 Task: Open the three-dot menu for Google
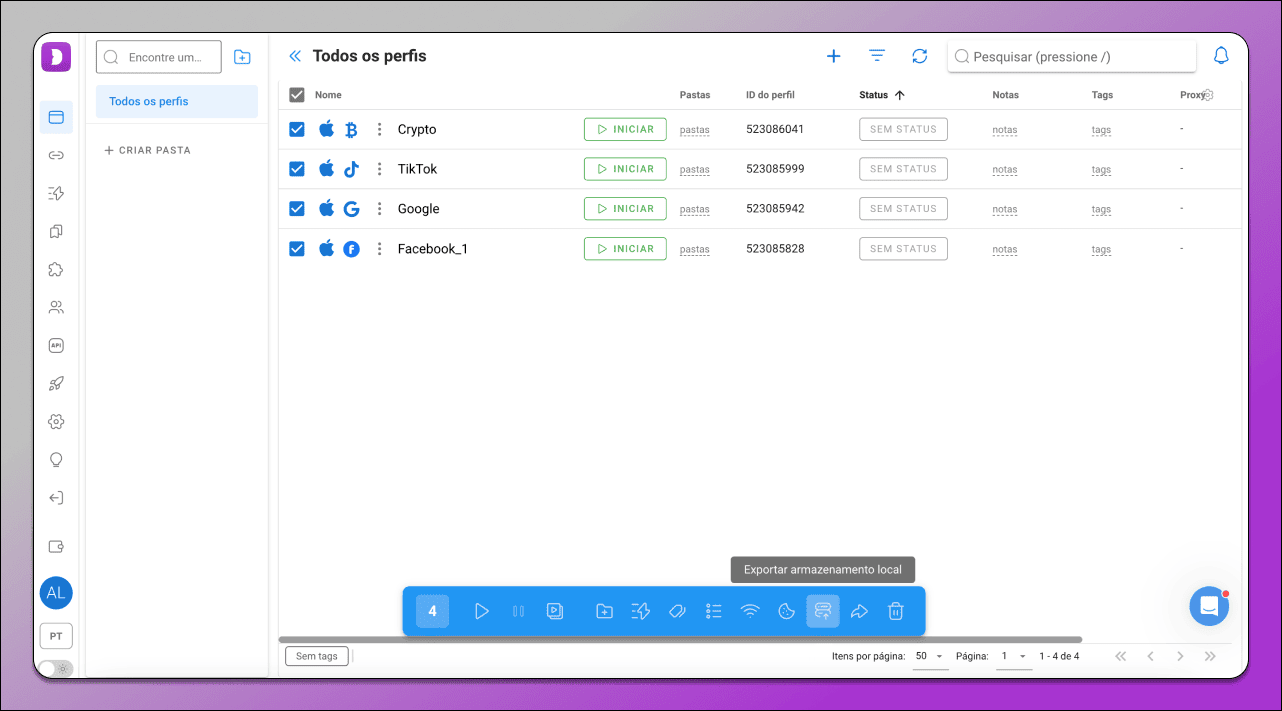pos(379,209)
